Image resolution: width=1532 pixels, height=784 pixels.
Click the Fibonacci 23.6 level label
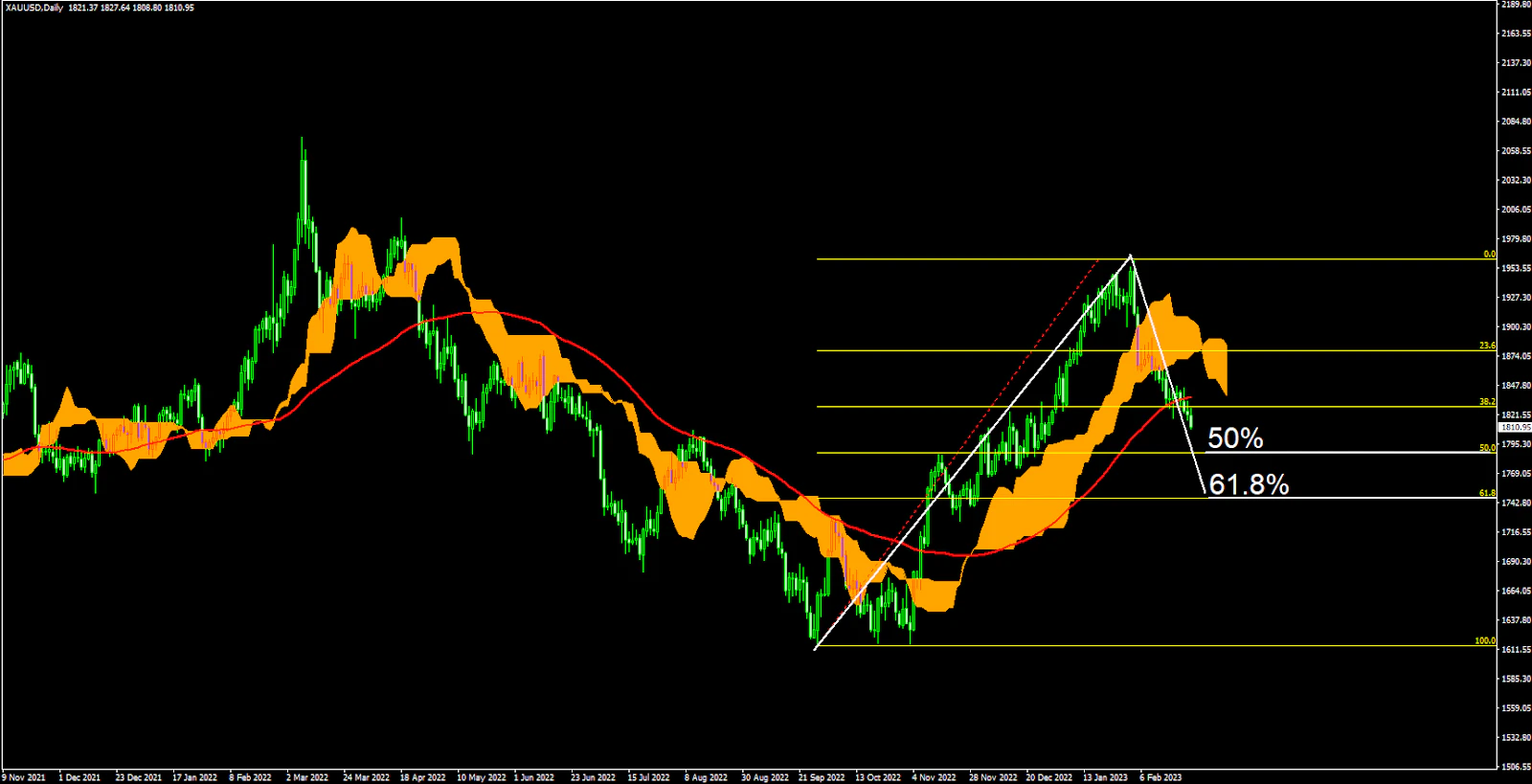1487,346
